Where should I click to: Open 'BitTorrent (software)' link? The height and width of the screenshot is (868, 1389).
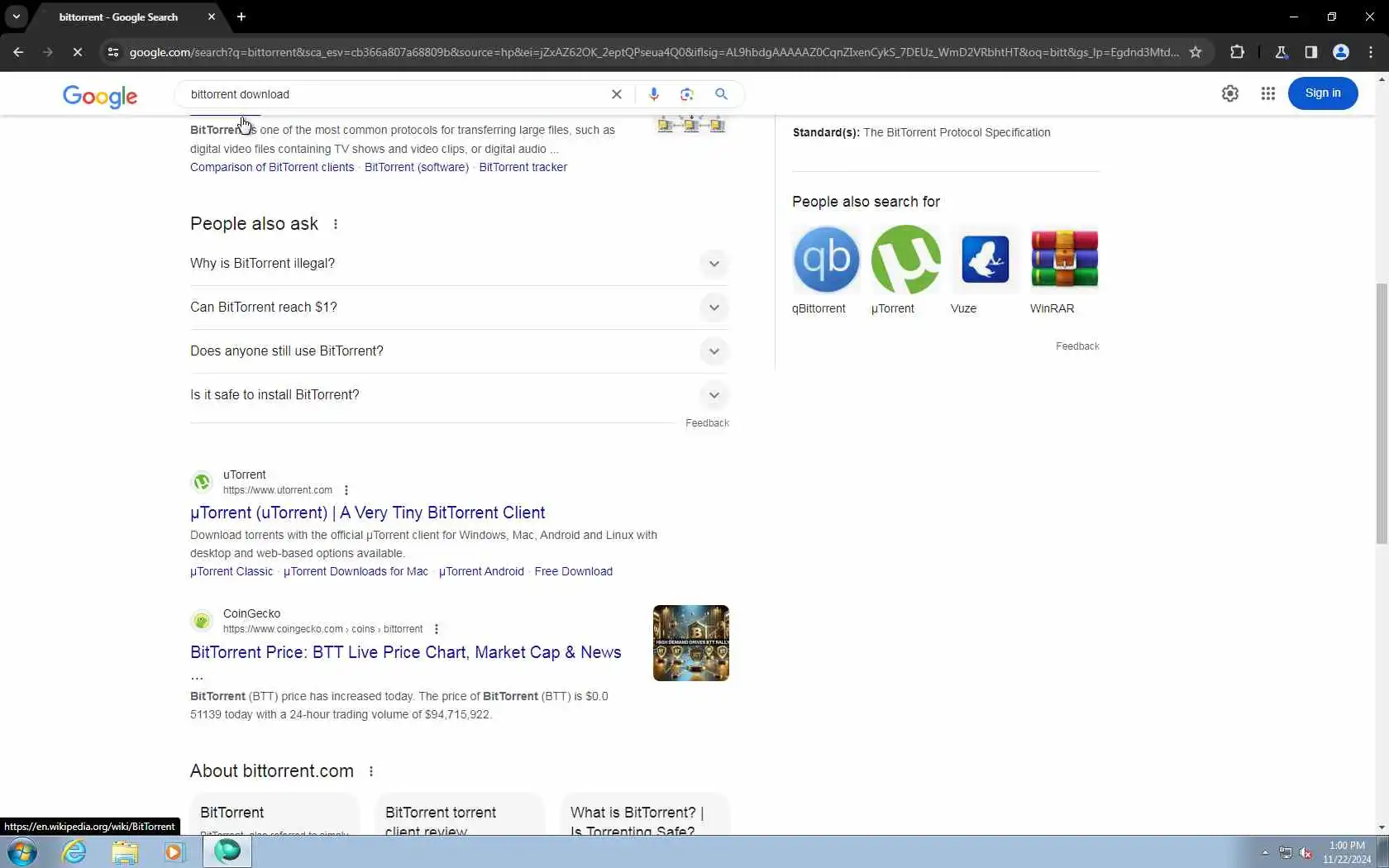(x=417, y=167)
